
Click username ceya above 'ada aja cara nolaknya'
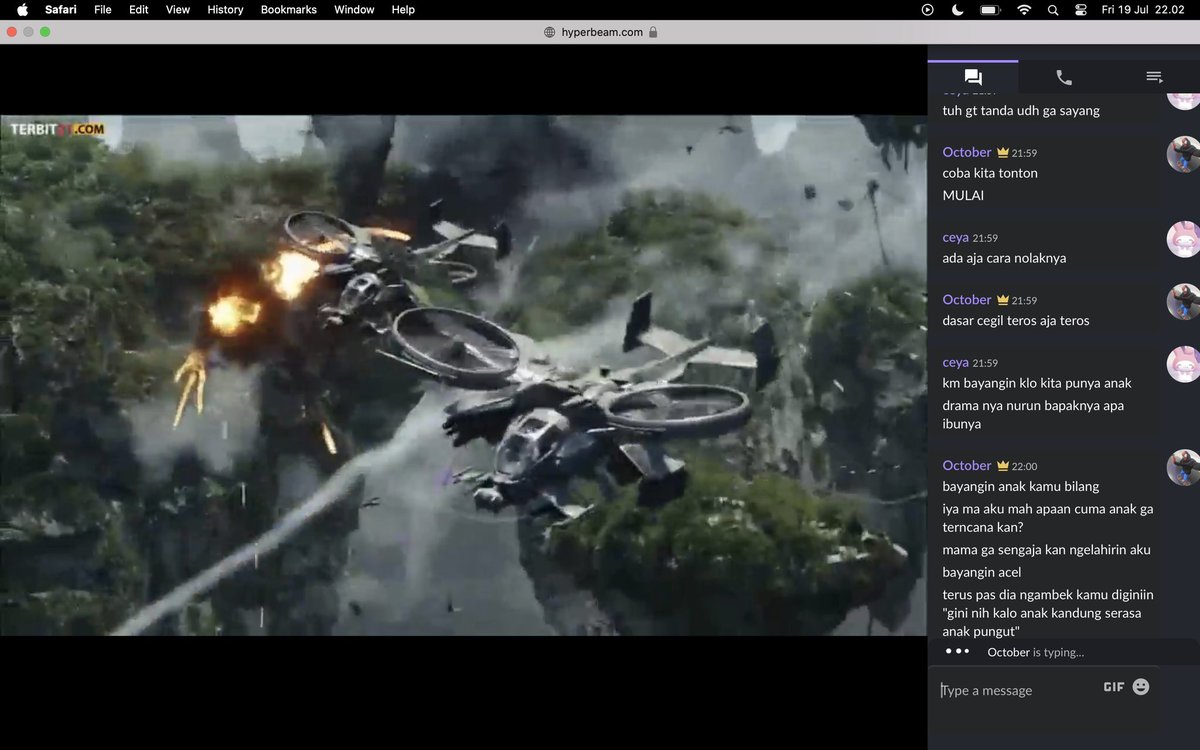point(956,237)
